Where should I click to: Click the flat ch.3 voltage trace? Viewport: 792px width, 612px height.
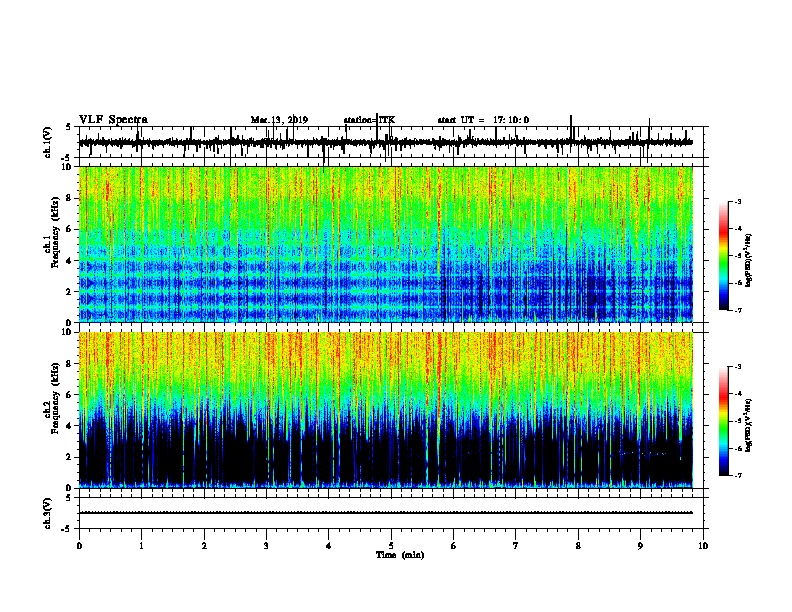click(x=385, y=513)
